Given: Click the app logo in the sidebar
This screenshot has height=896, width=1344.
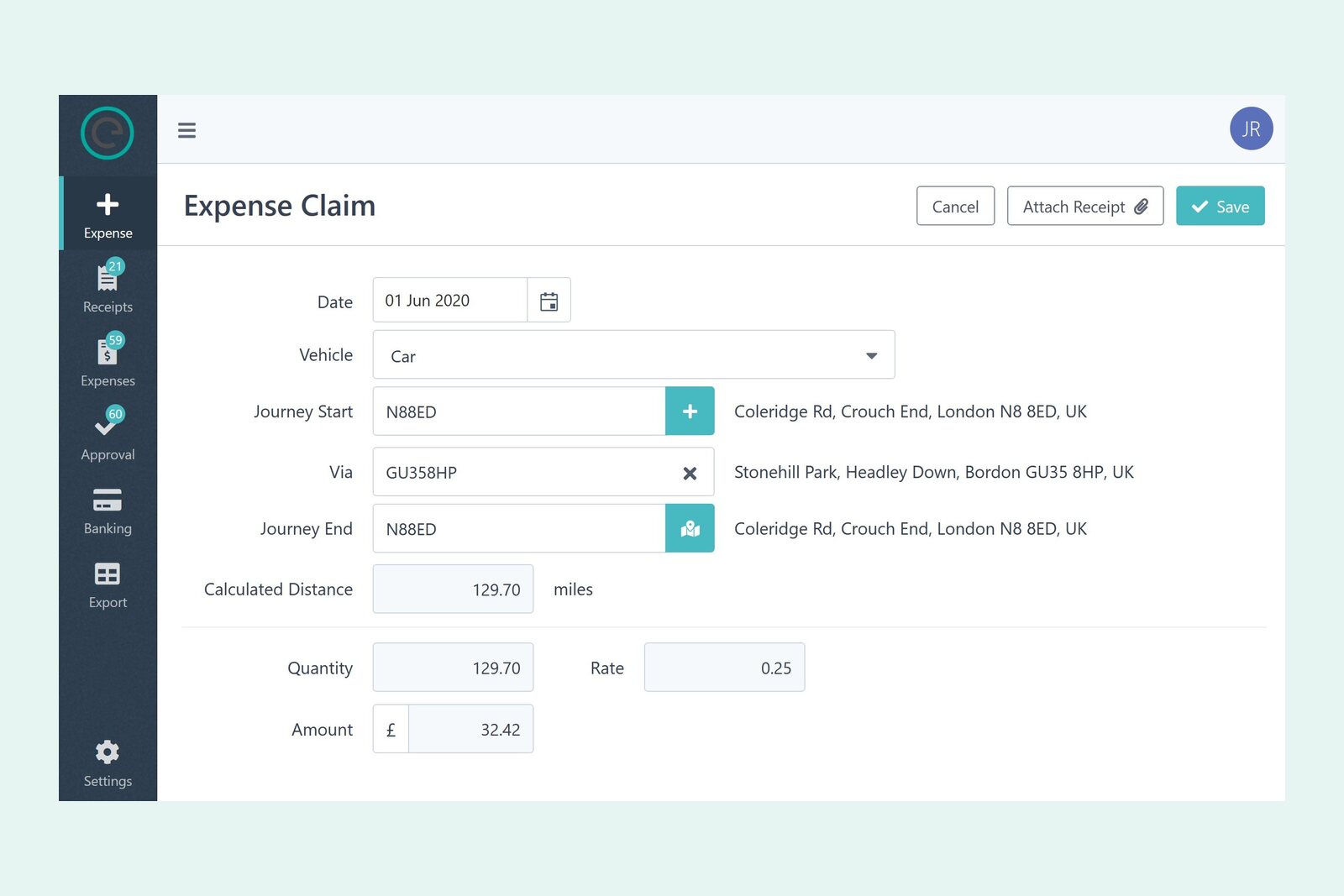Looking at the screenshot, I should point(108,133).
